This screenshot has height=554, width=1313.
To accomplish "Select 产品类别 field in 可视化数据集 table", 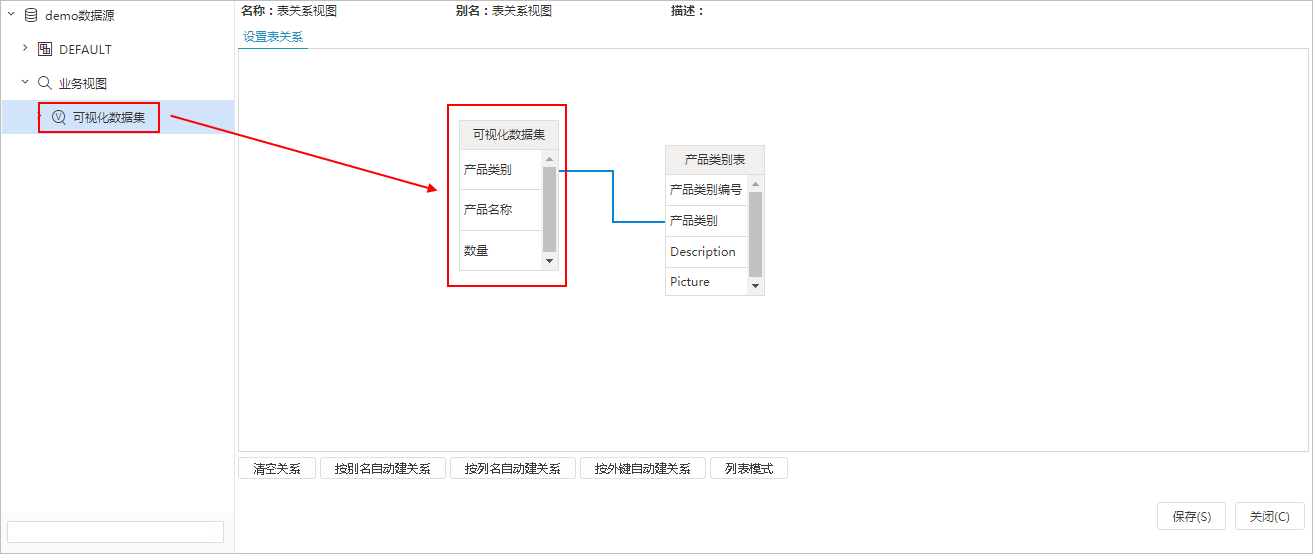I will pyautogui.click(x=500, y=170).
